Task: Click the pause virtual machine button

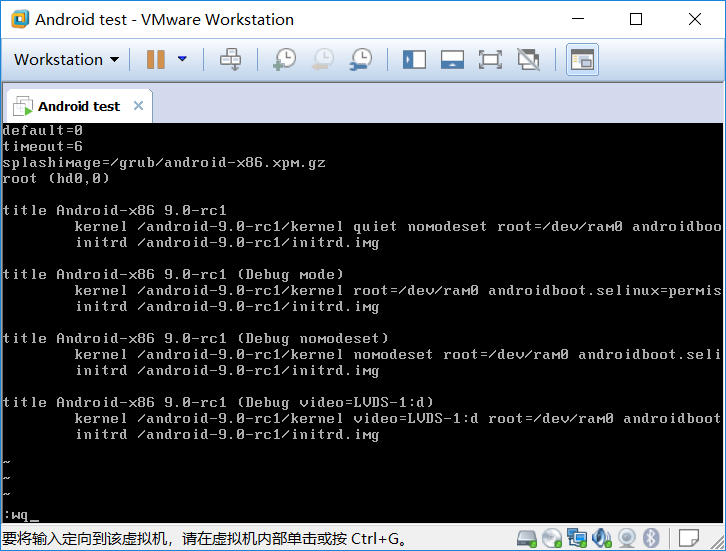Action: tap(156, 59)
